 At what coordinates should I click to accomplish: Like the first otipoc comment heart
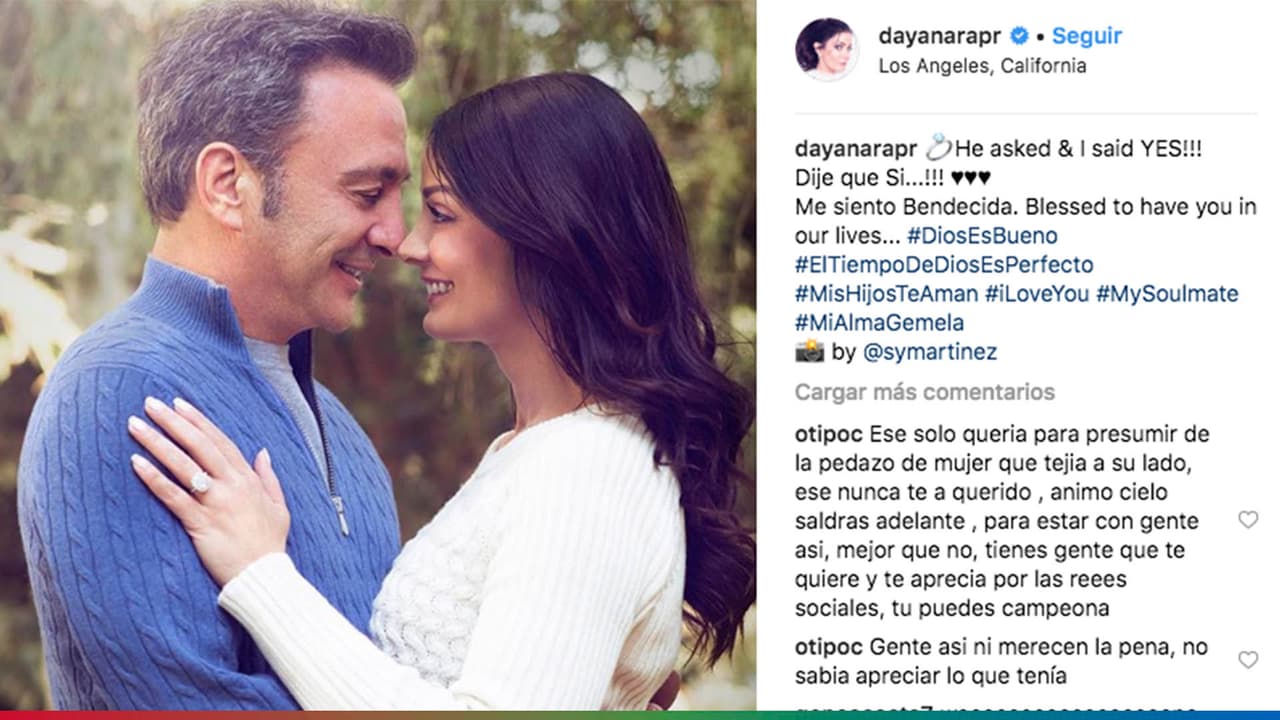pyautogui.click(x=1247, y=519)
